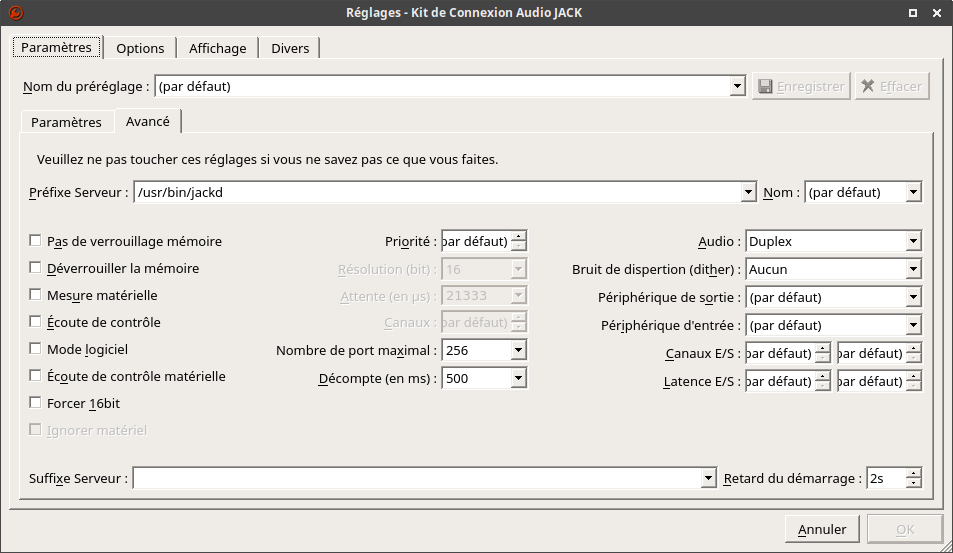The width and height of the screenshot is (953, 553).
Task: Click the Retard du démarrage 2s field
Action: [x=886, y=478]
